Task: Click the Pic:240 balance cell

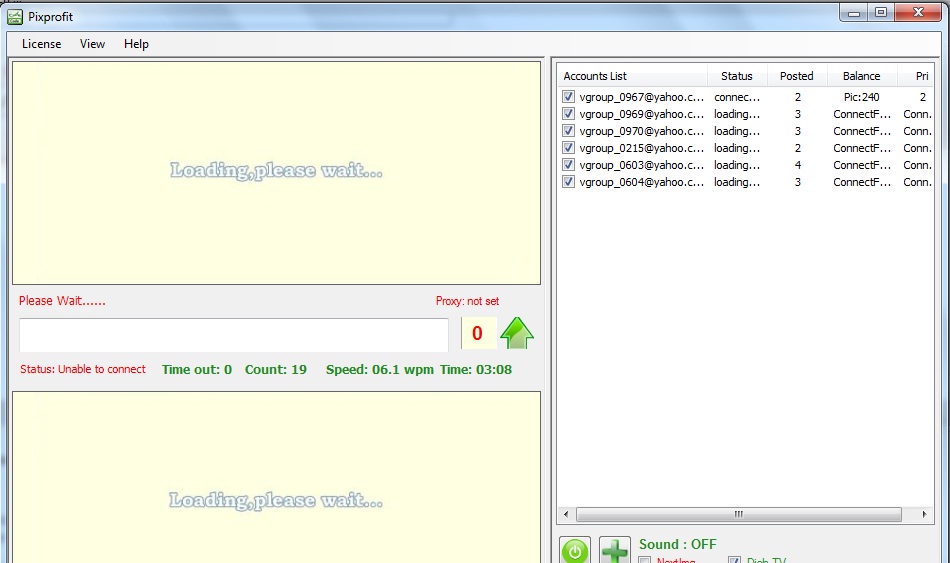Action: (862, 96)
